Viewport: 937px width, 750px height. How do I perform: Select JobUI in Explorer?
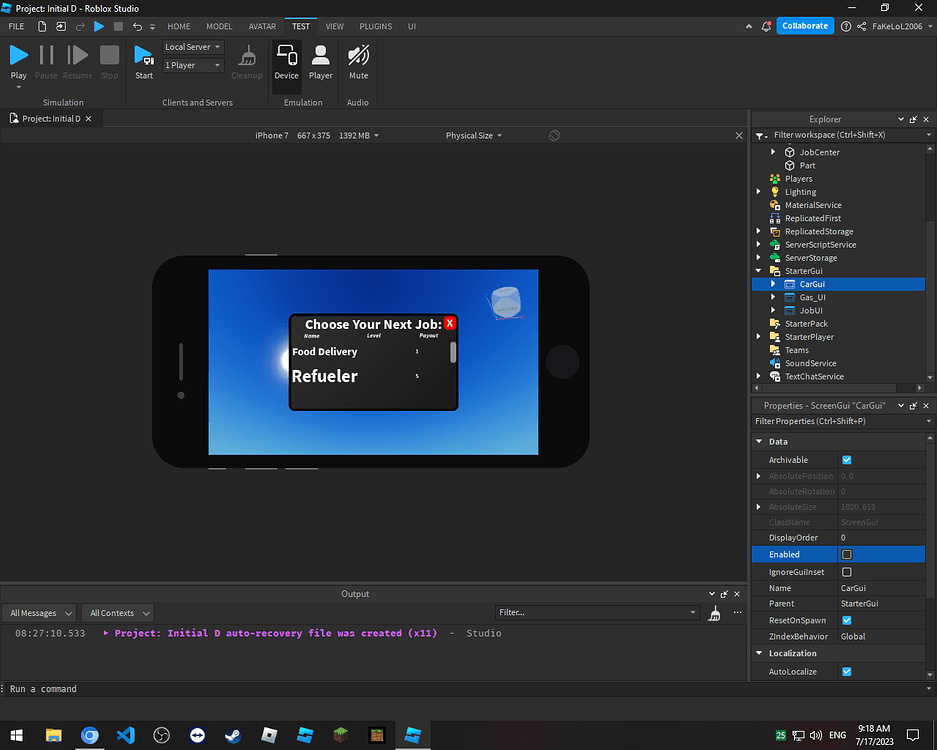(811, 310)
